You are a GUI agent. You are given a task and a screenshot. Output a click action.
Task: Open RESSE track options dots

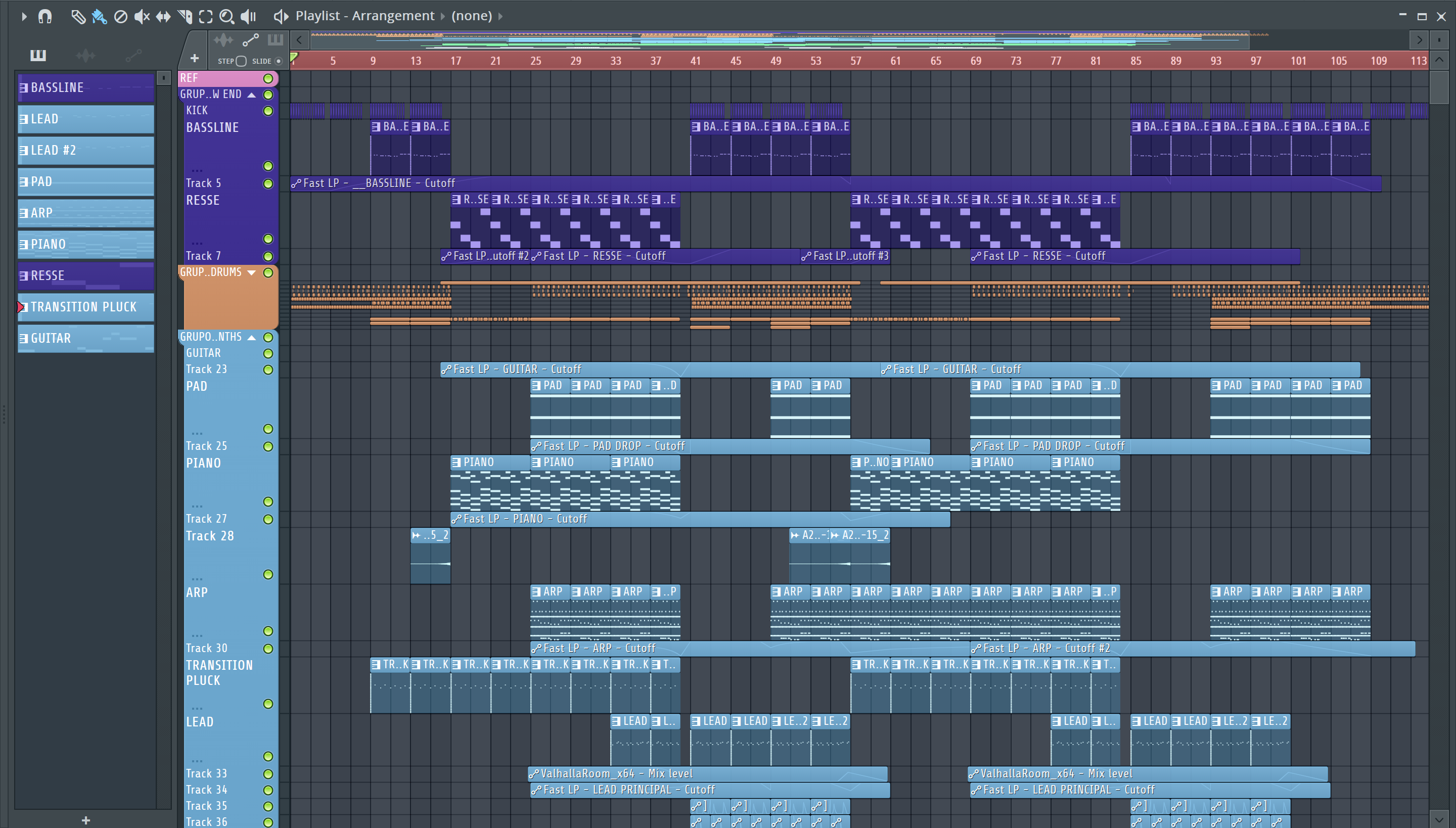197,243
